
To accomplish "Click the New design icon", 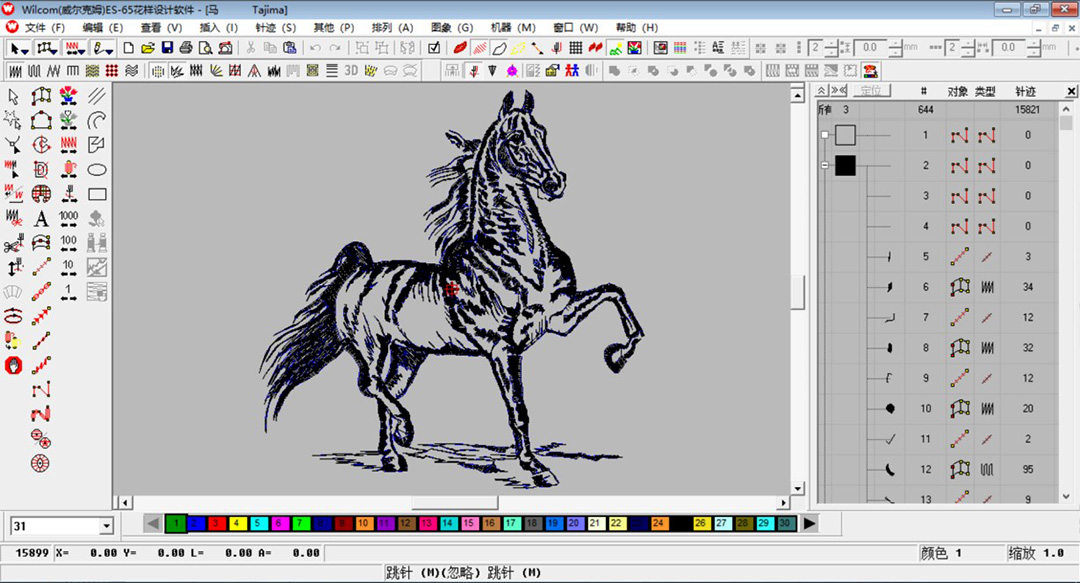I will coord(128,48).
